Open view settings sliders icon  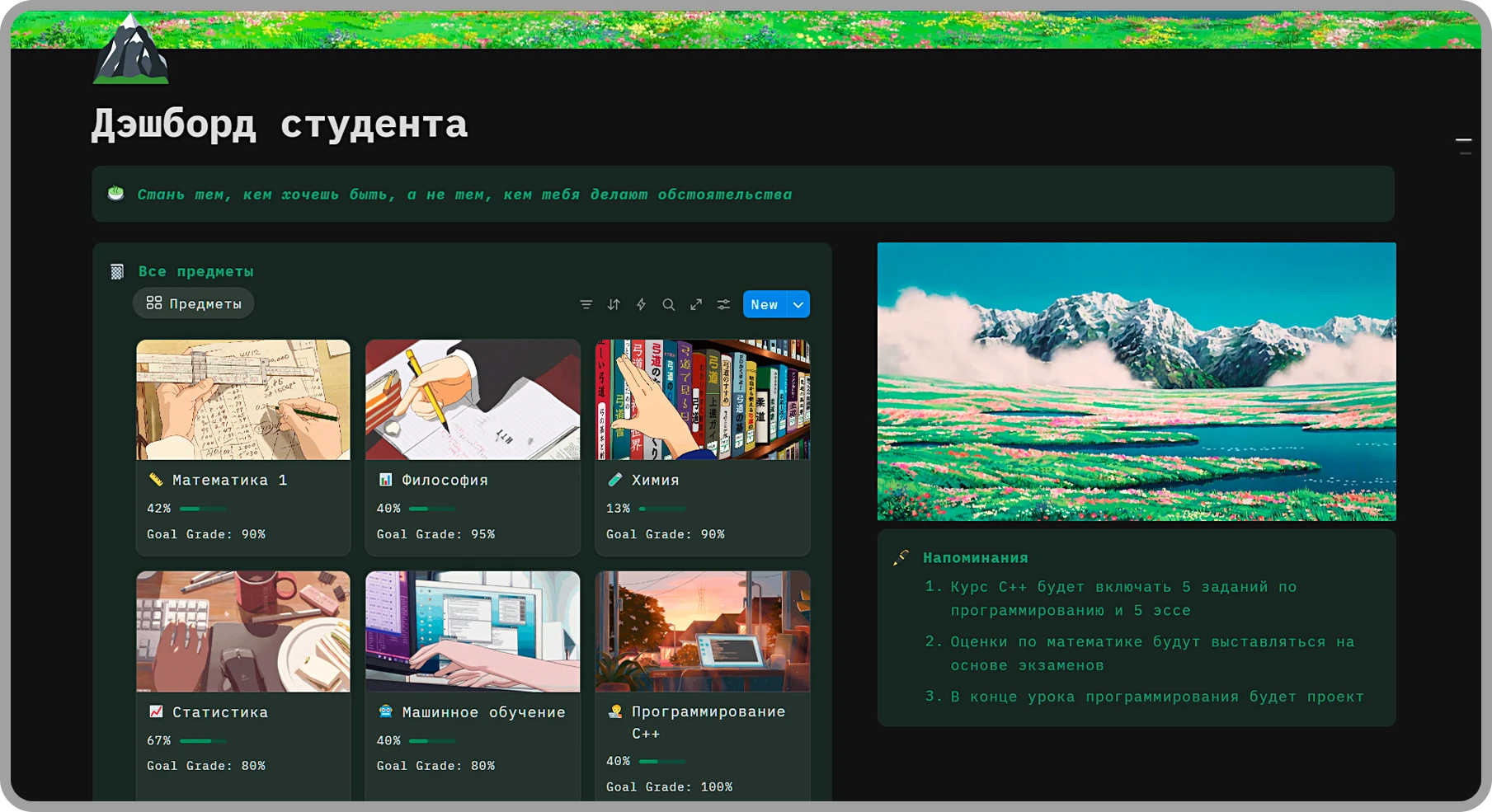click(723, 304)
